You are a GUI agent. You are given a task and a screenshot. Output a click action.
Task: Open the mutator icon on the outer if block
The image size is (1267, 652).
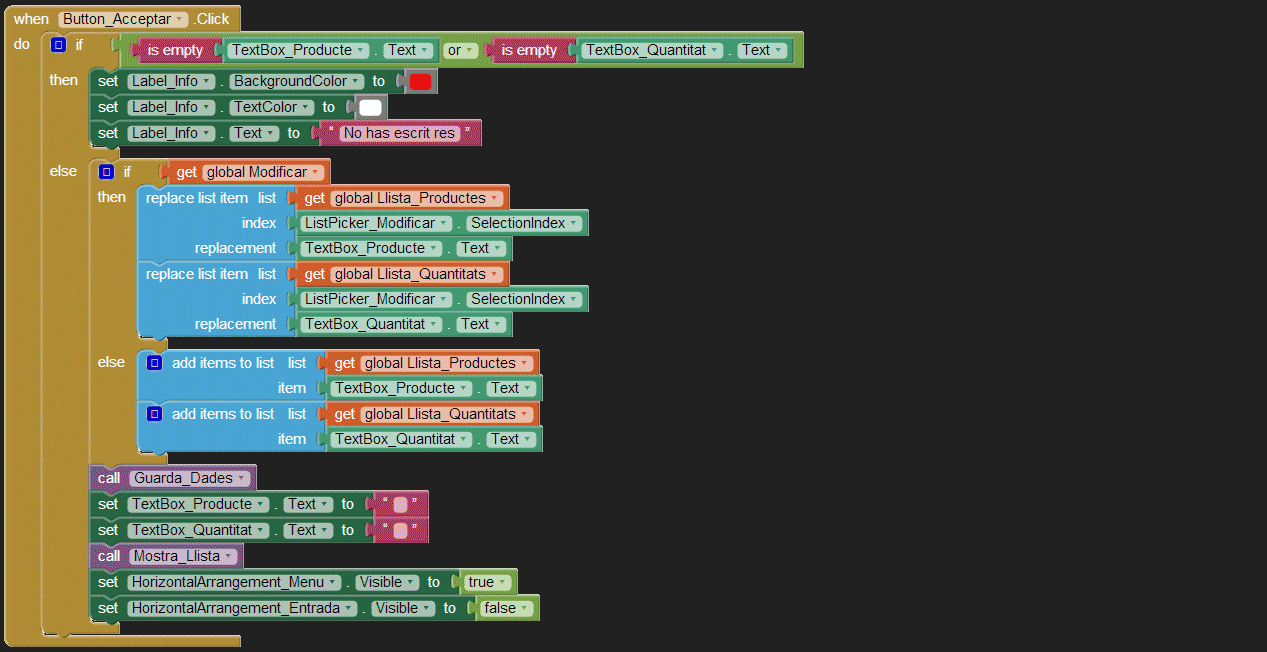(58, 45)
